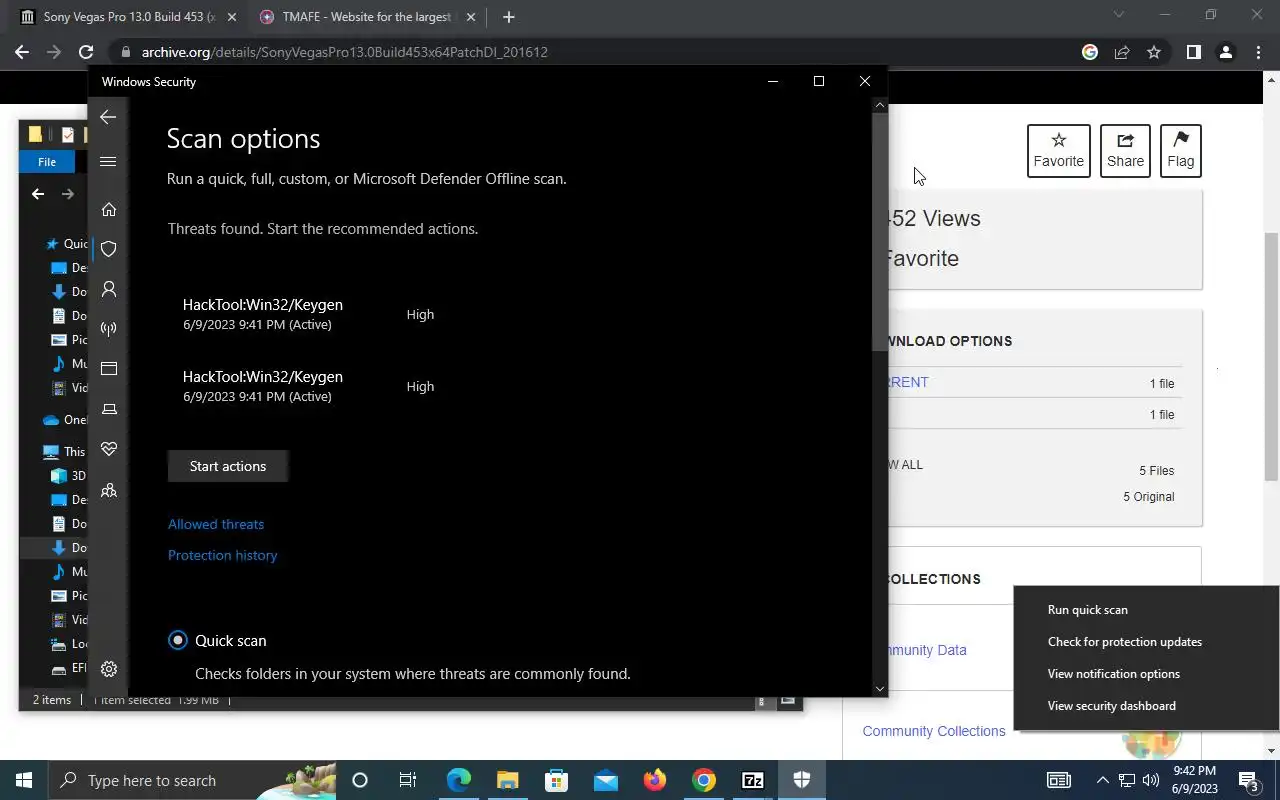Open volume control in system tray
The width and height of the screenshot is (1280, 800).
(1150, 780)
